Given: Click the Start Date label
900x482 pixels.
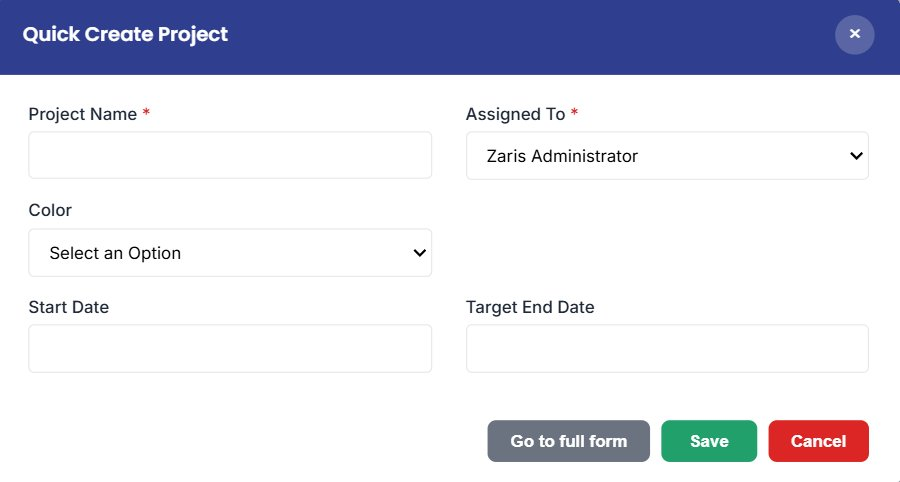Looking at the screenshot, I should point(69,307).
